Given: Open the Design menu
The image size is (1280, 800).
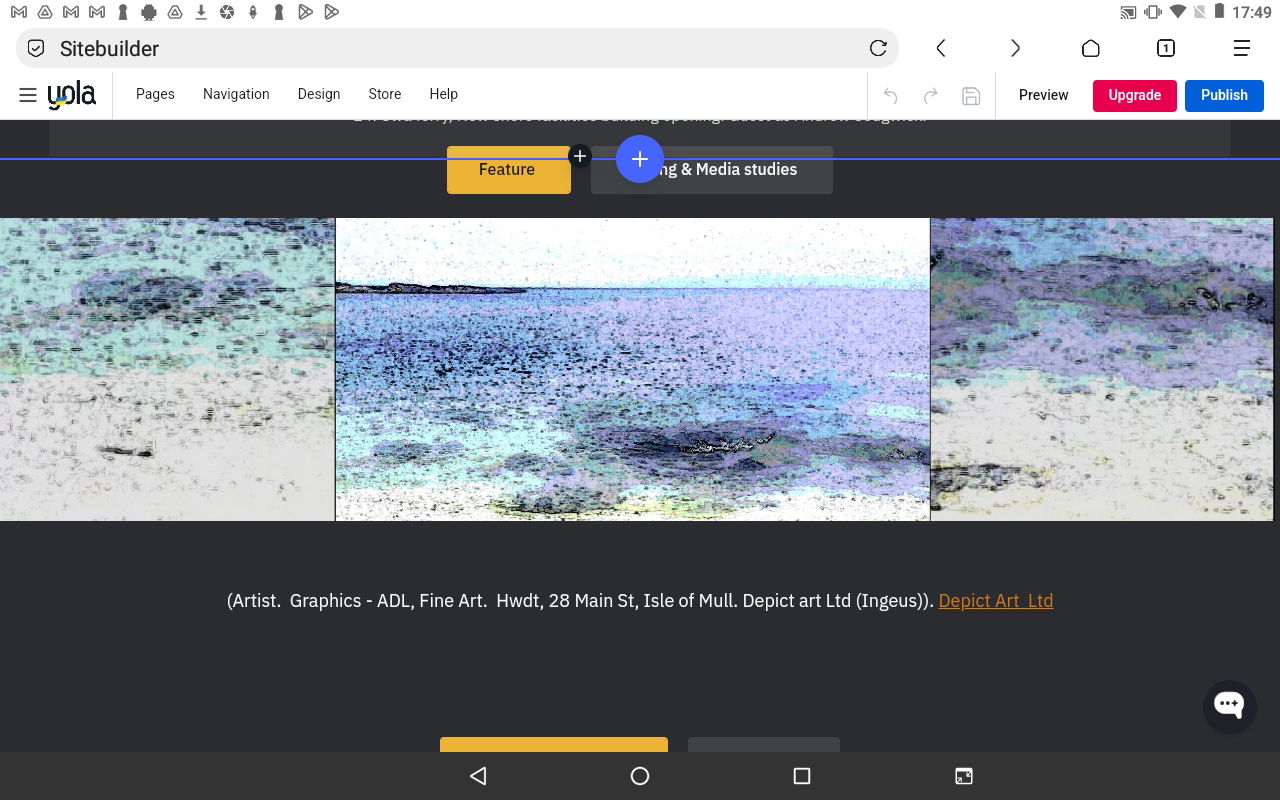Looking at the screenshot, I should point(319,94).
